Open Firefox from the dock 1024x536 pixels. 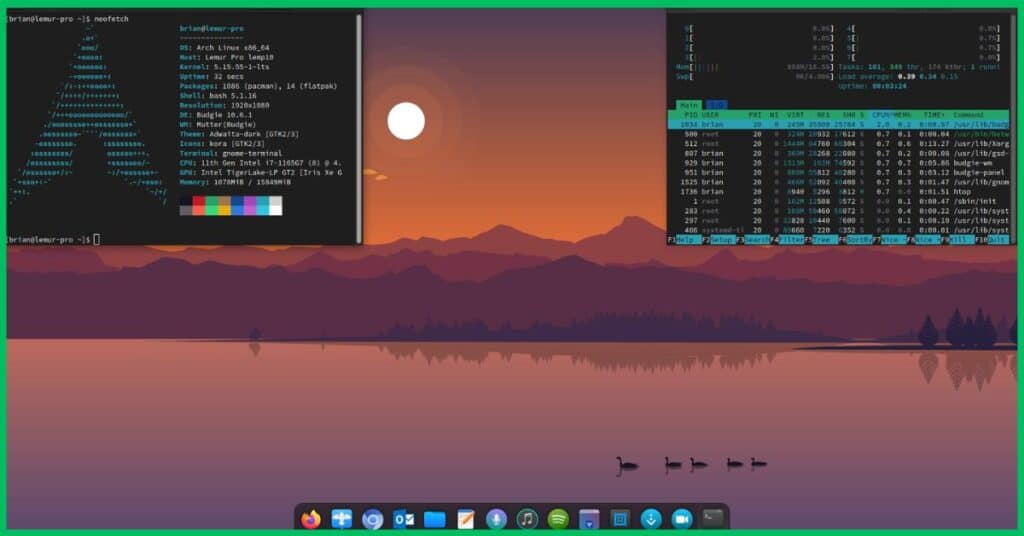point(311,519)
